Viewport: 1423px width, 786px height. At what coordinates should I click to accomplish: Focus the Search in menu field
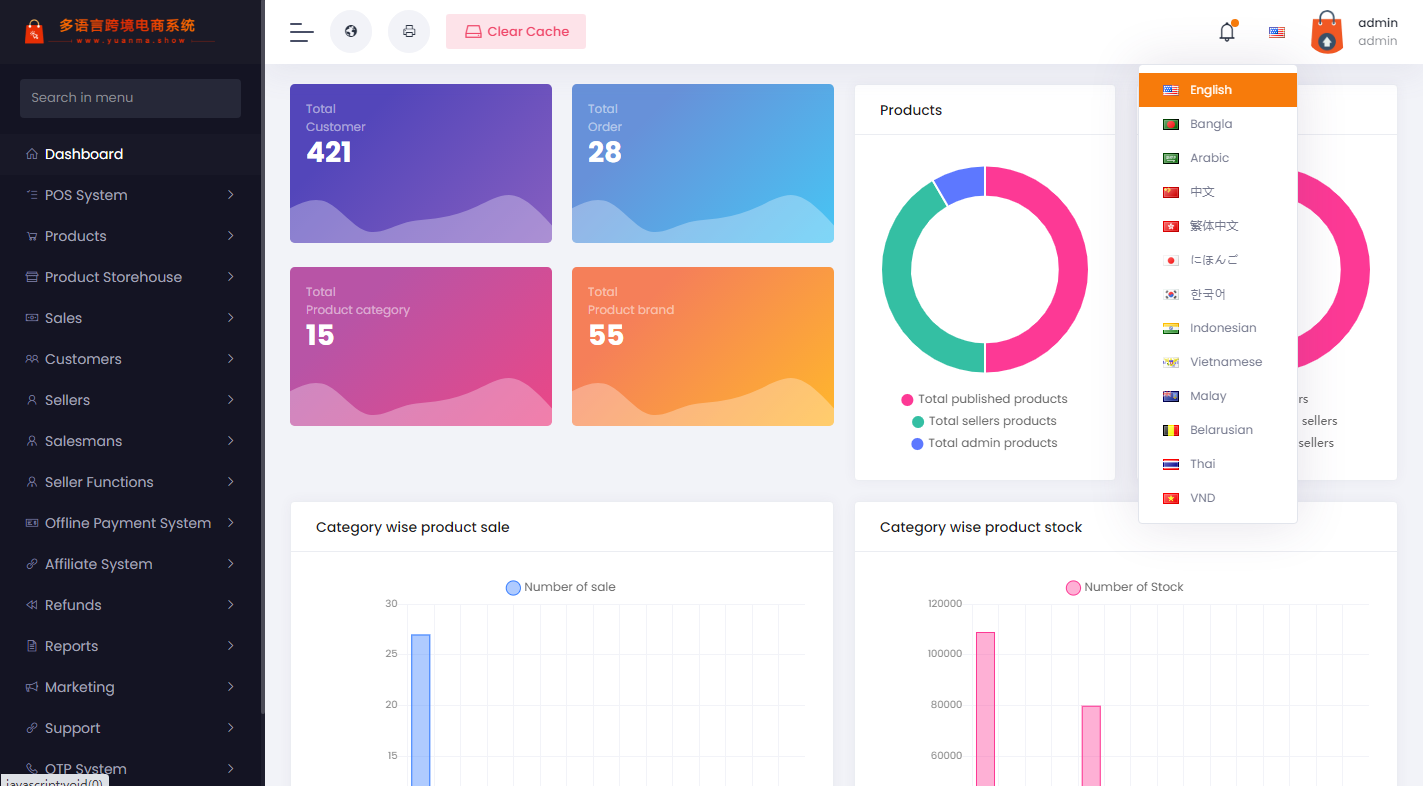pos(130,98)
